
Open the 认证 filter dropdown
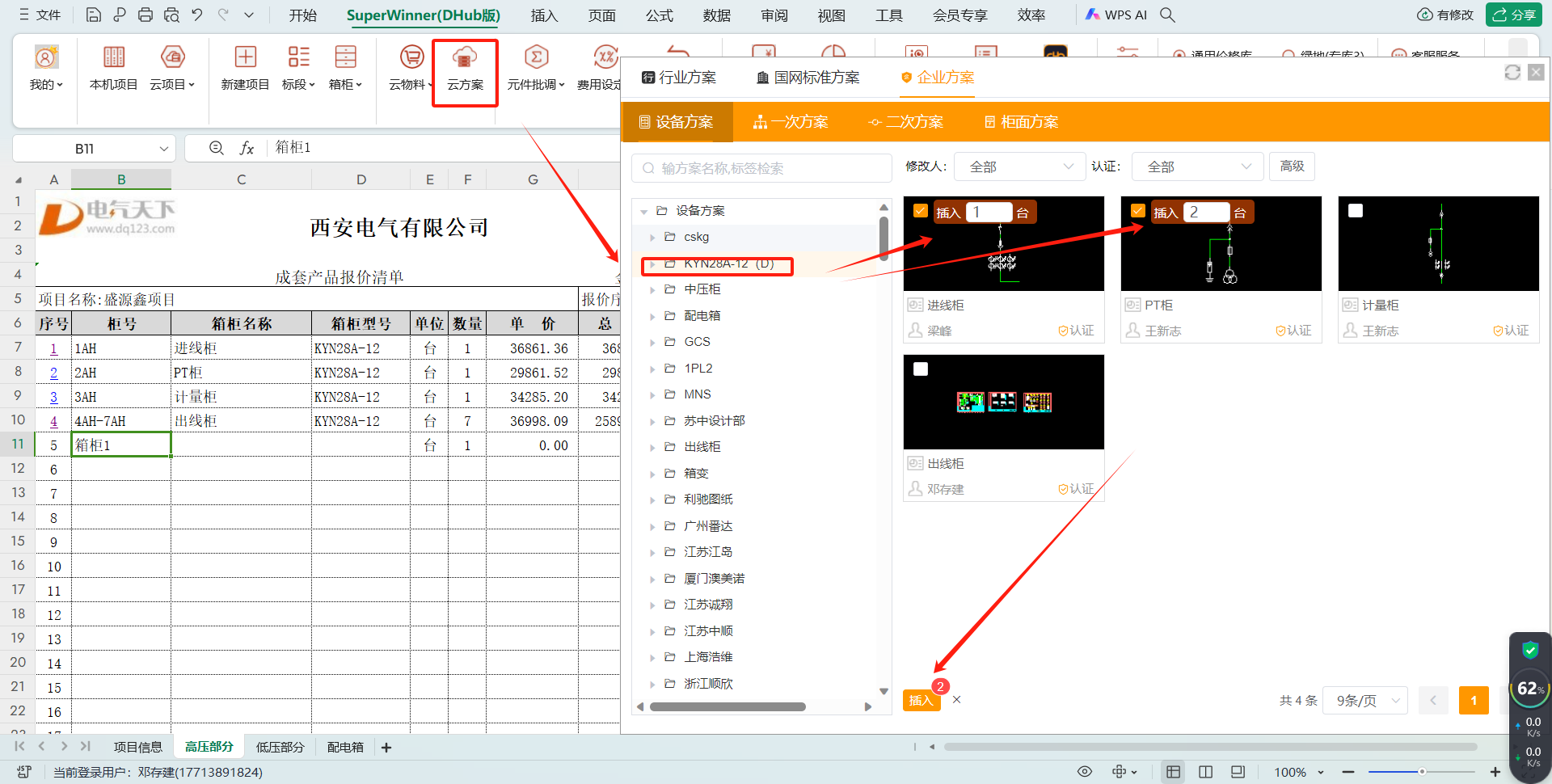pyautogui.click(x=1198, y=166)
